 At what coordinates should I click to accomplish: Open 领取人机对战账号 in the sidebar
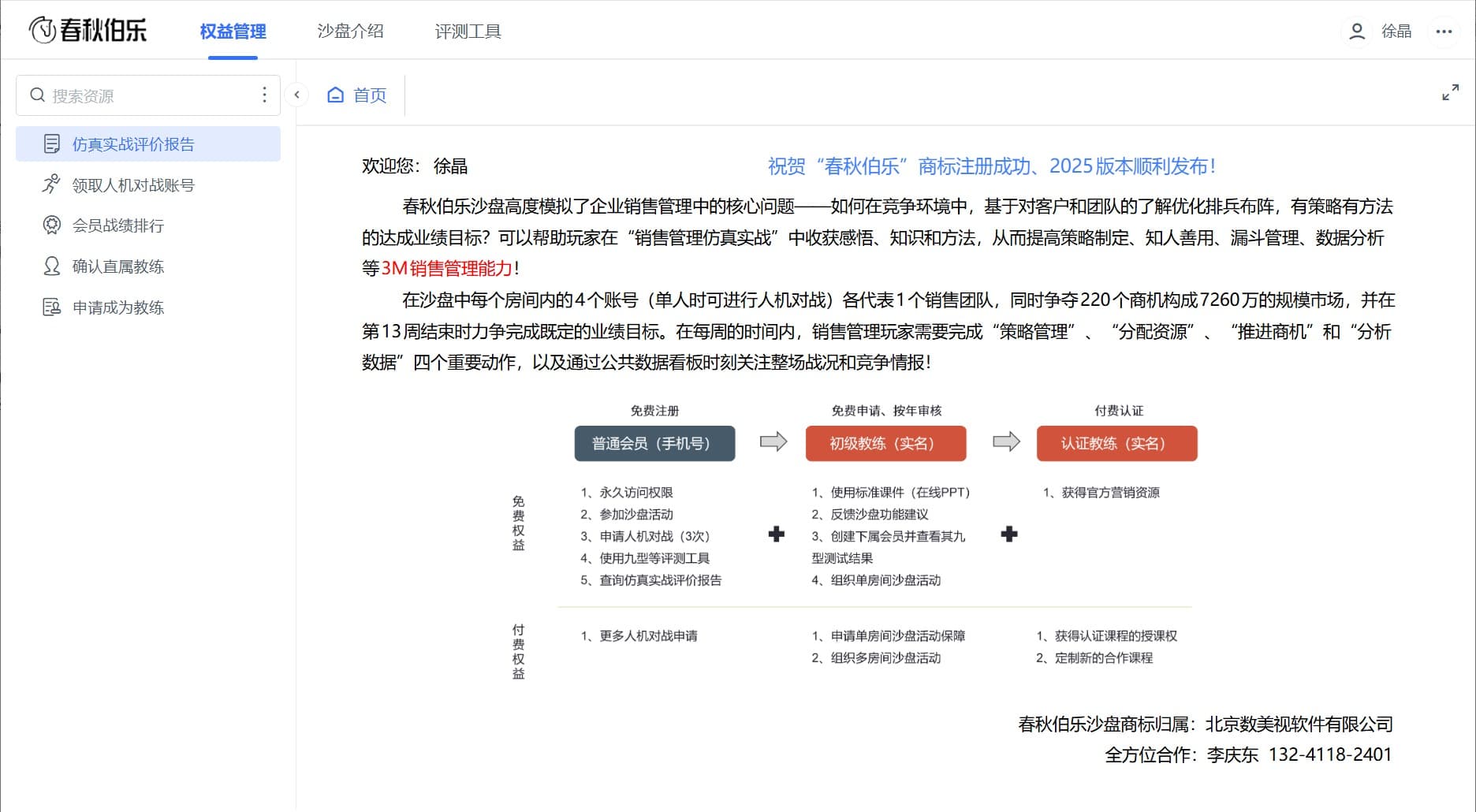148,185
